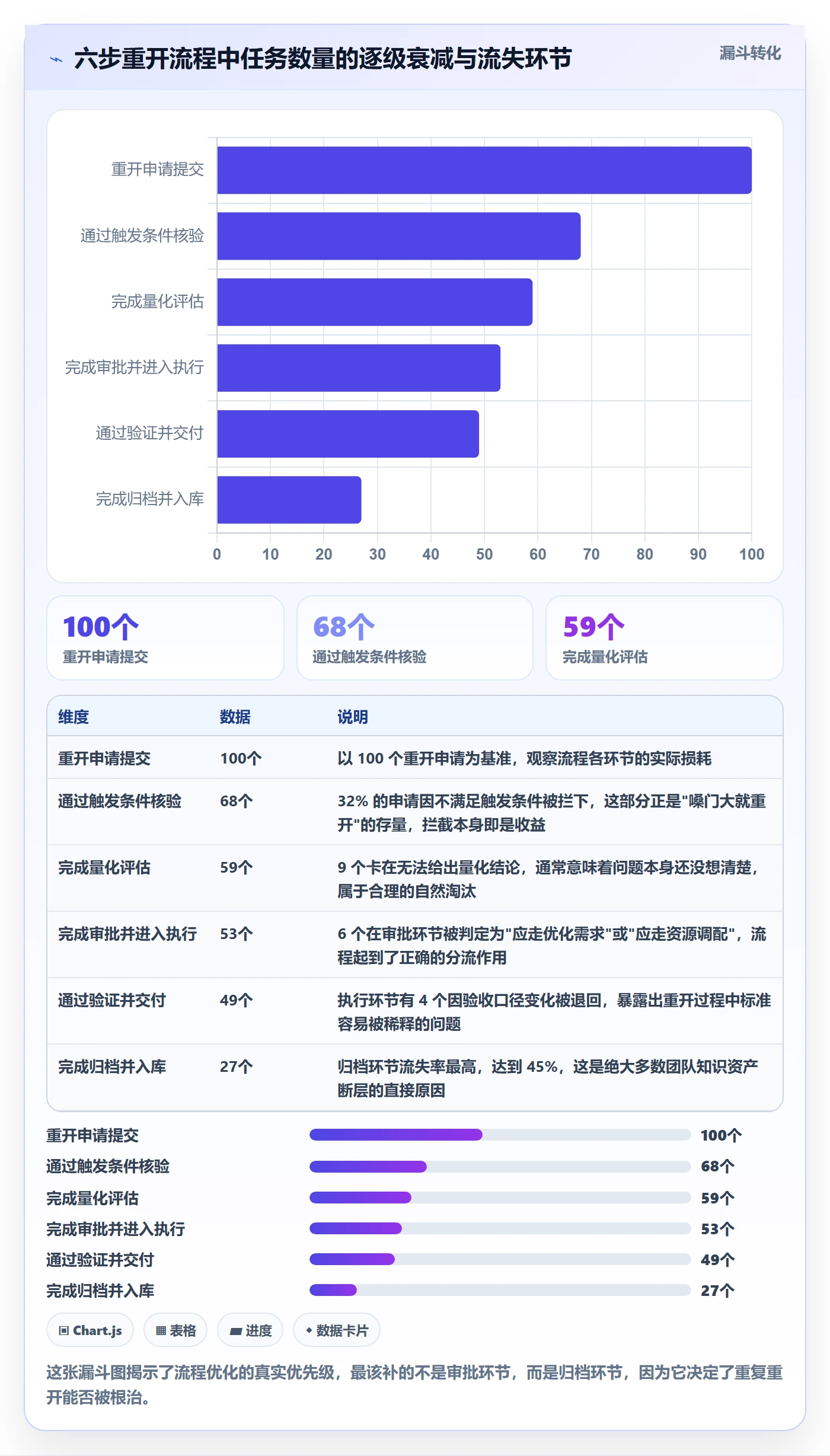The image size is (830, 1456).
Task: Click the 完成归档并入库 progress bar
Action: pyautogui.click(x=500, y=1290)
